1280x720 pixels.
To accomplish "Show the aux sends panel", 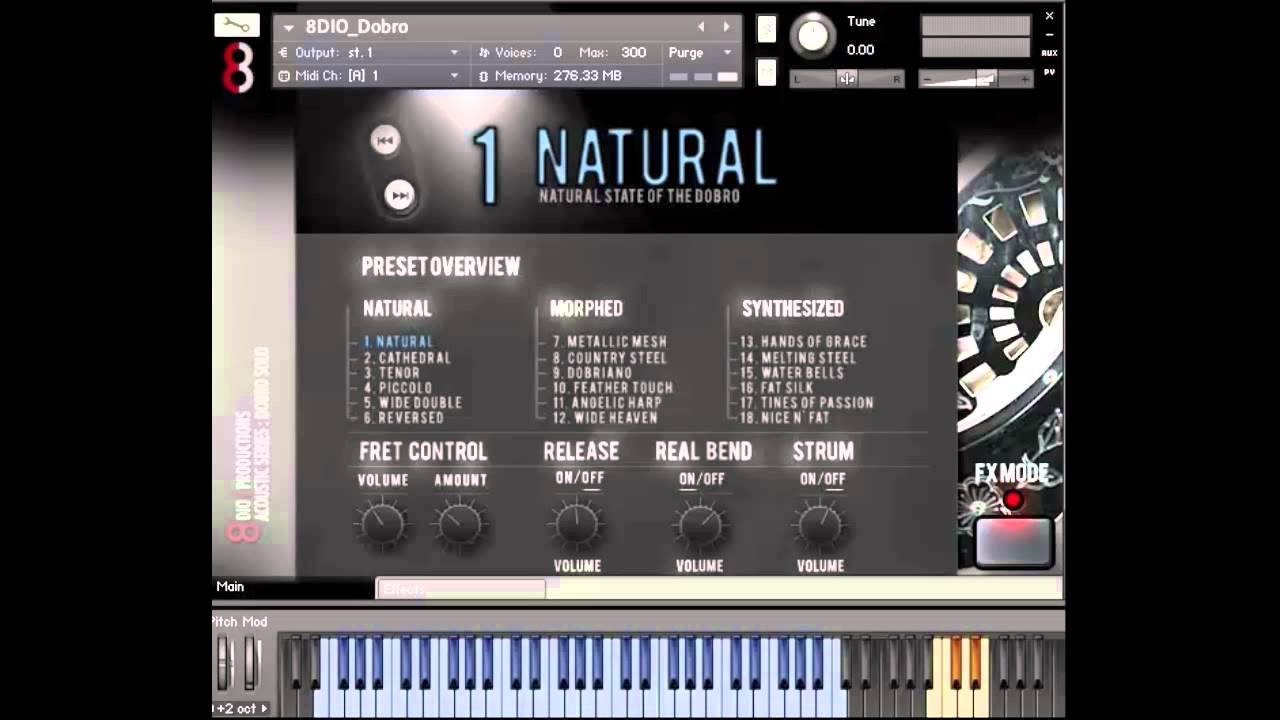I will [x=1049, y=53].
